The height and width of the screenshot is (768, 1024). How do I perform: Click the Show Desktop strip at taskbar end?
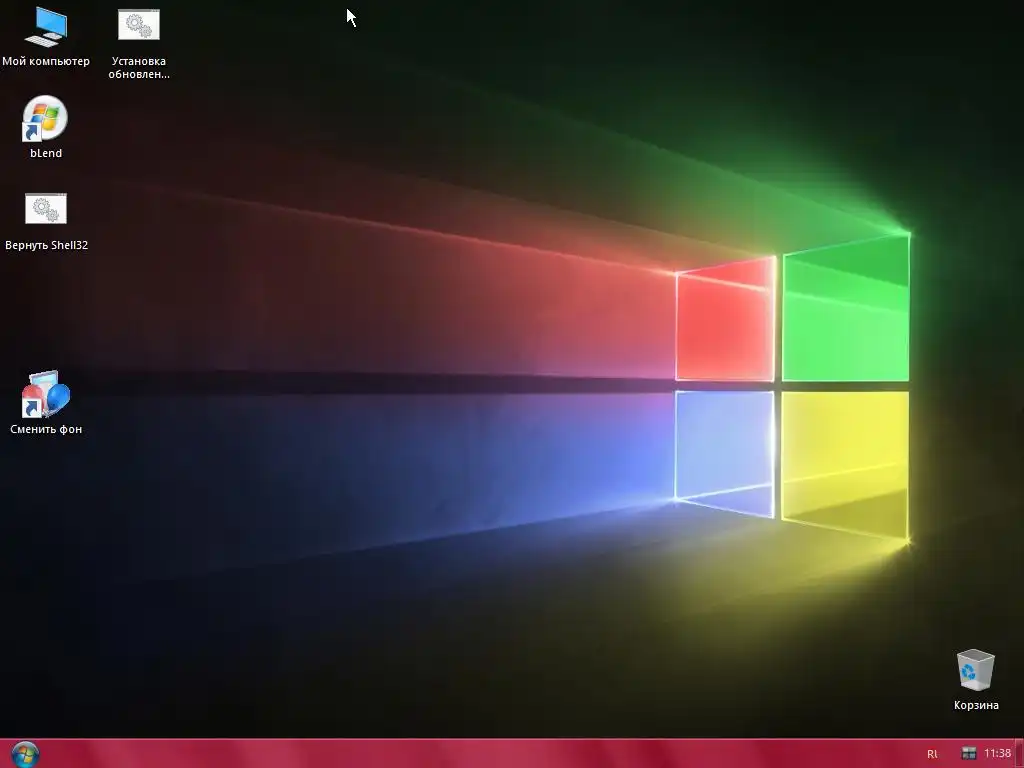click(1019, 754)
